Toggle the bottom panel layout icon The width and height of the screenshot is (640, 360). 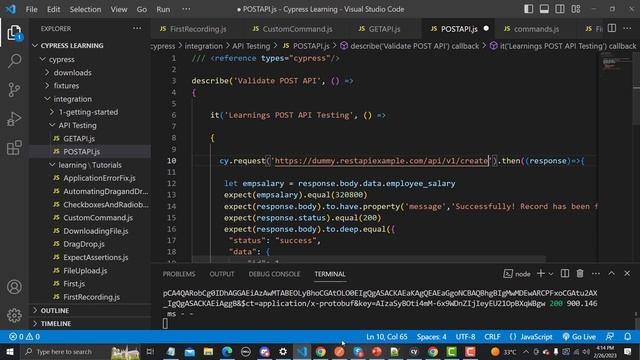tap(544, 9)
